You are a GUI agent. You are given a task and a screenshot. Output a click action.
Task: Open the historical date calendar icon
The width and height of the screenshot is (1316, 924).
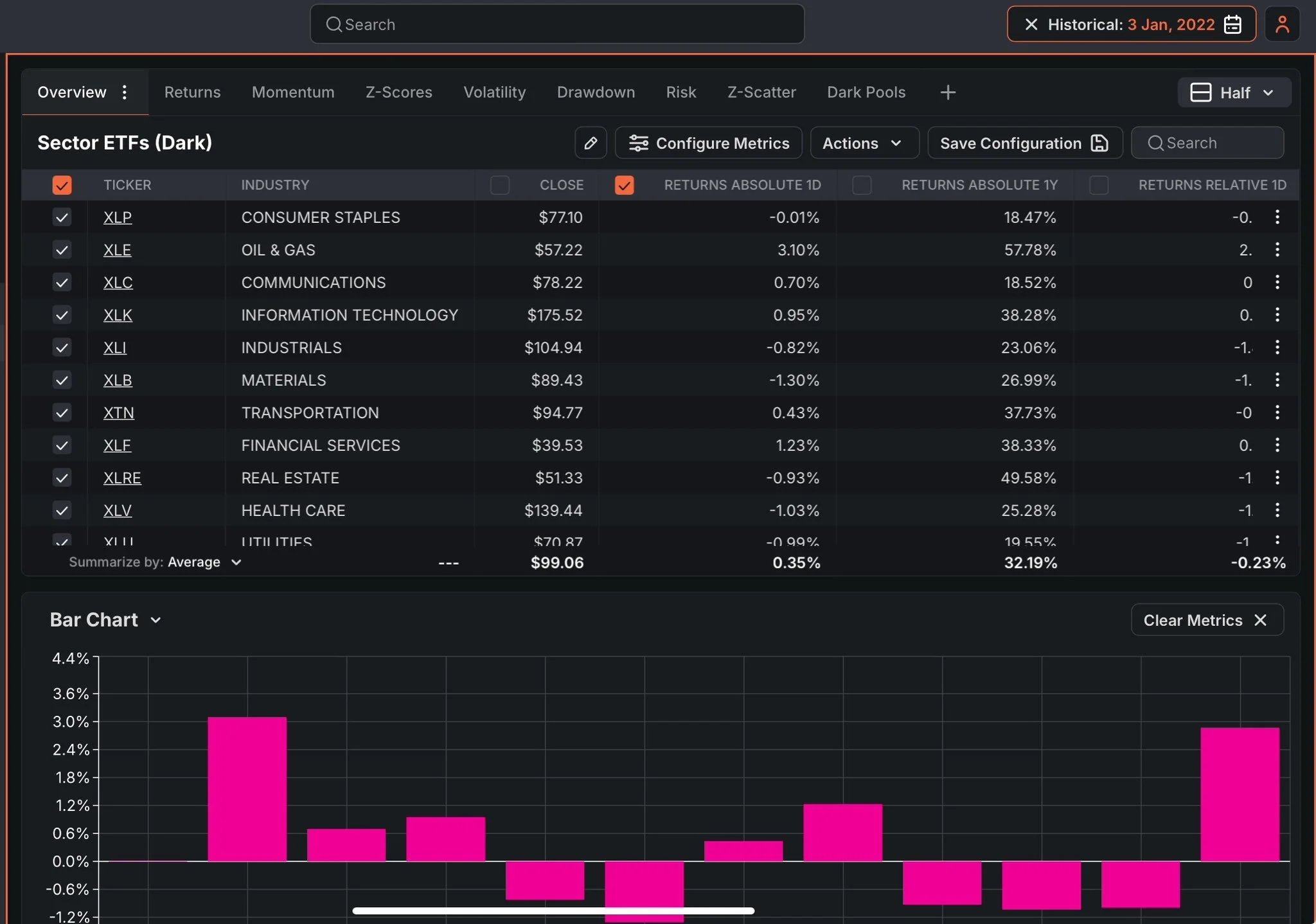pos(1232,24)
